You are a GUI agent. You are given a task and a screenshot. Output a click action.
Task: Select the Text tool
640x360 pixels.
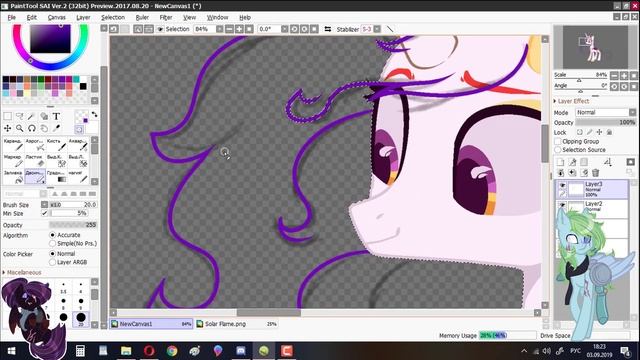tap(56, 116)
